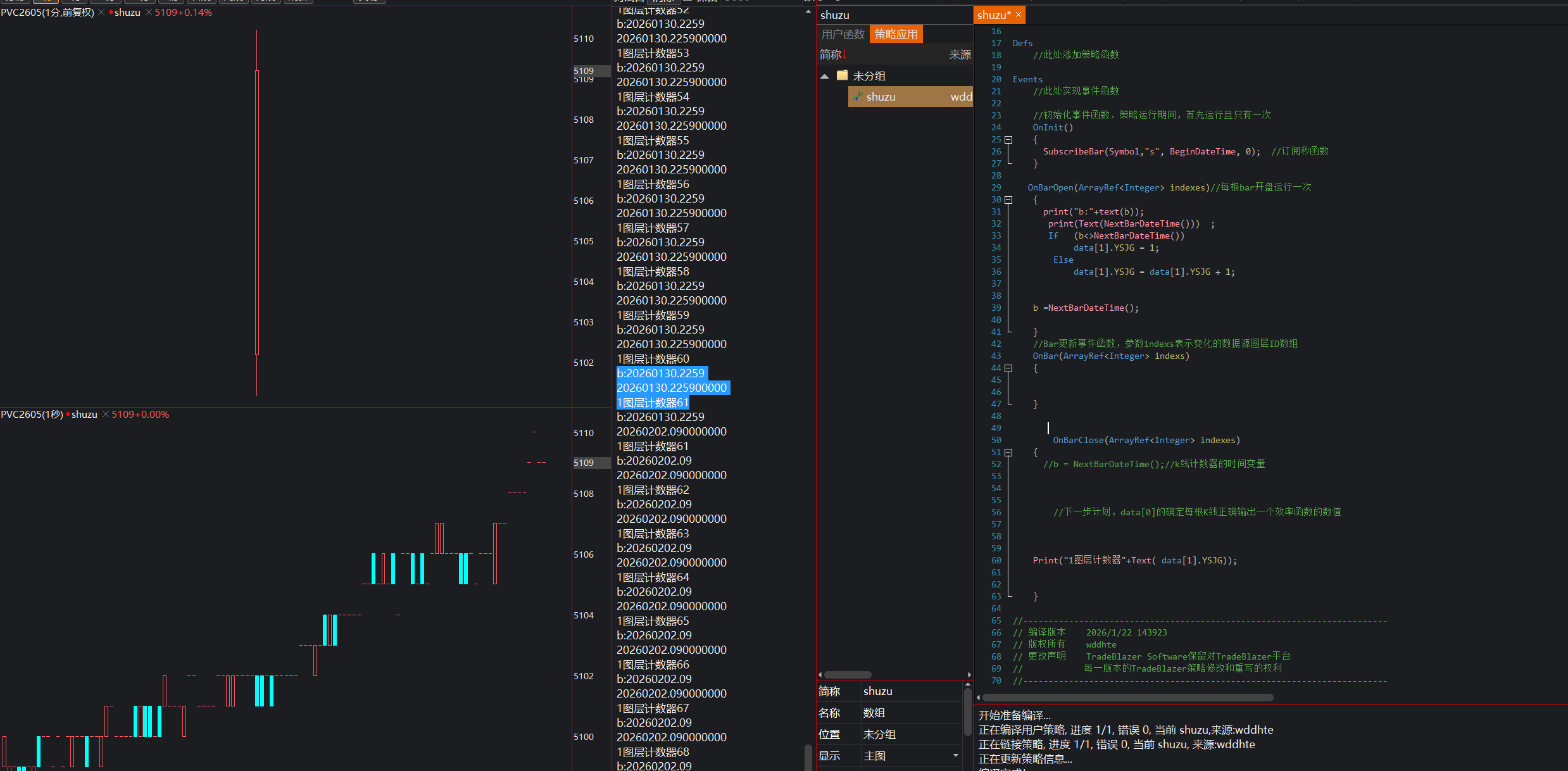
Task: Fold the OnBar code block
Action: coord(1008,368)
